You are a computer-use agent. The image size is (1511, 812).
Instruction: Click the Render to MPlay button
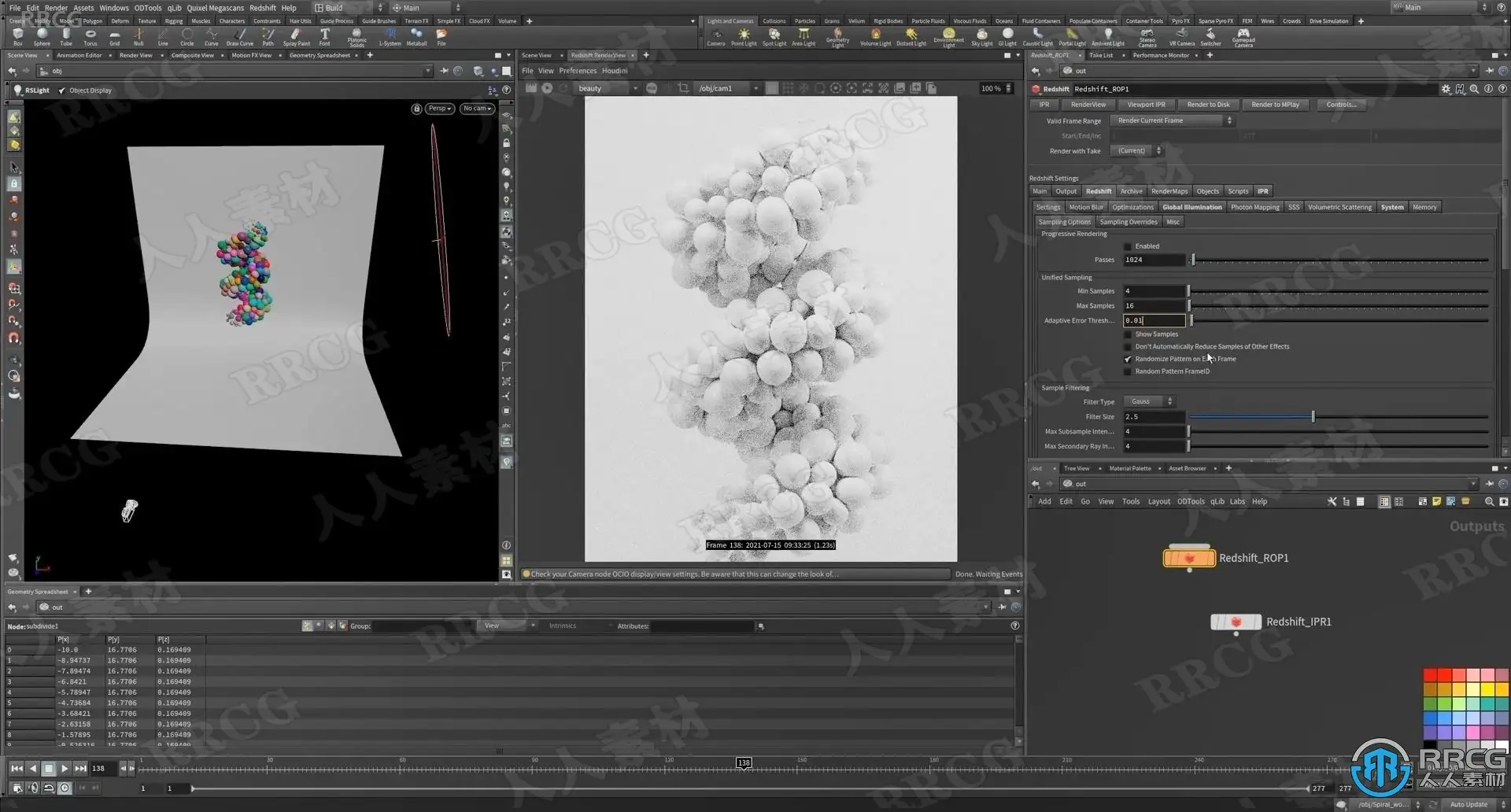1275,105
